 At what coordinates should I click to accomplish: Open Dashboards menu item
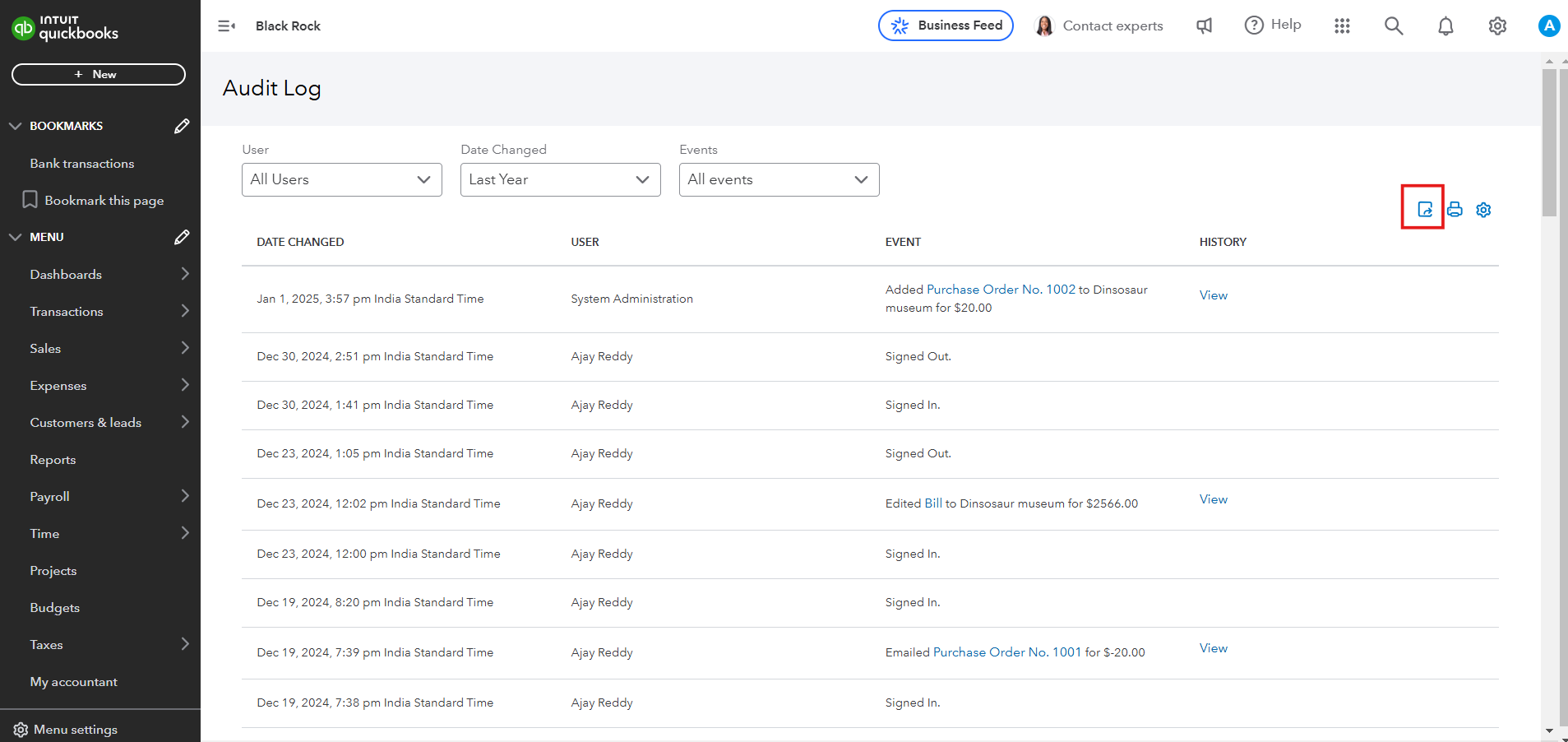(66, 275)
